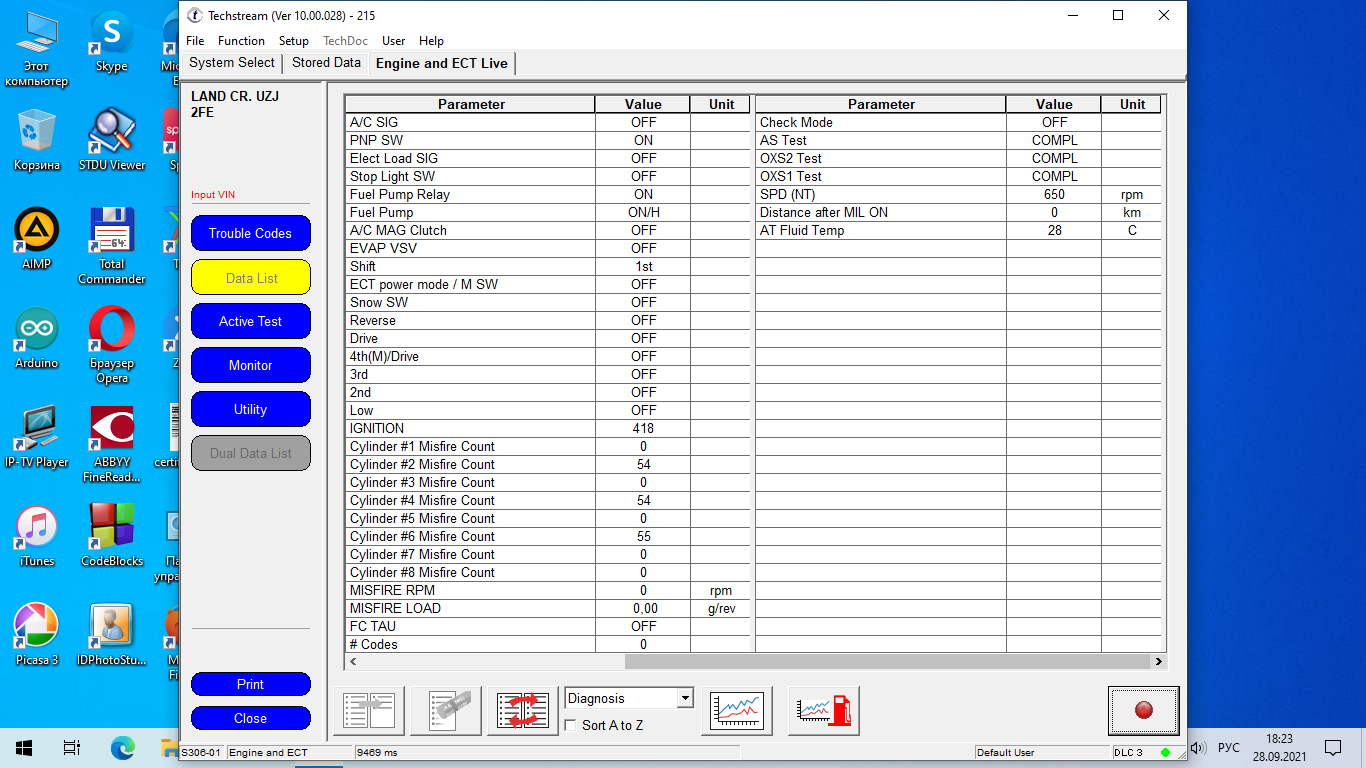This screenshot has width=1366, height=768.
Task: Select the AT Fluid Temp row
Action: coord(958,230)
